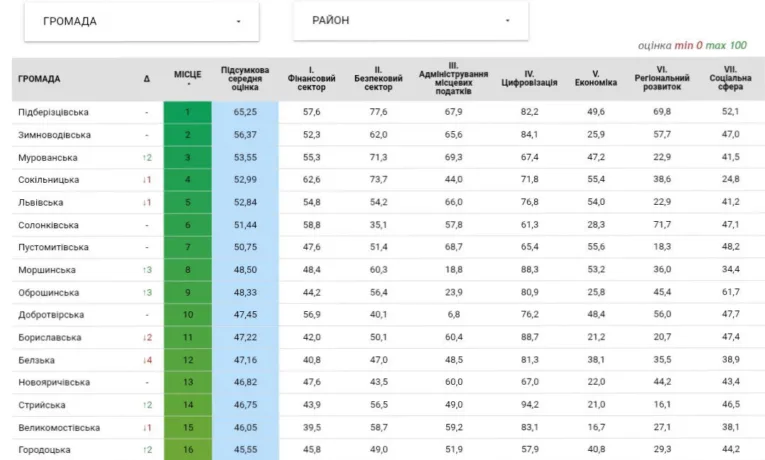Open the РАЙОН dropdown filter
The width and height of the screenshot is (765, 460).
coord(410,21)
